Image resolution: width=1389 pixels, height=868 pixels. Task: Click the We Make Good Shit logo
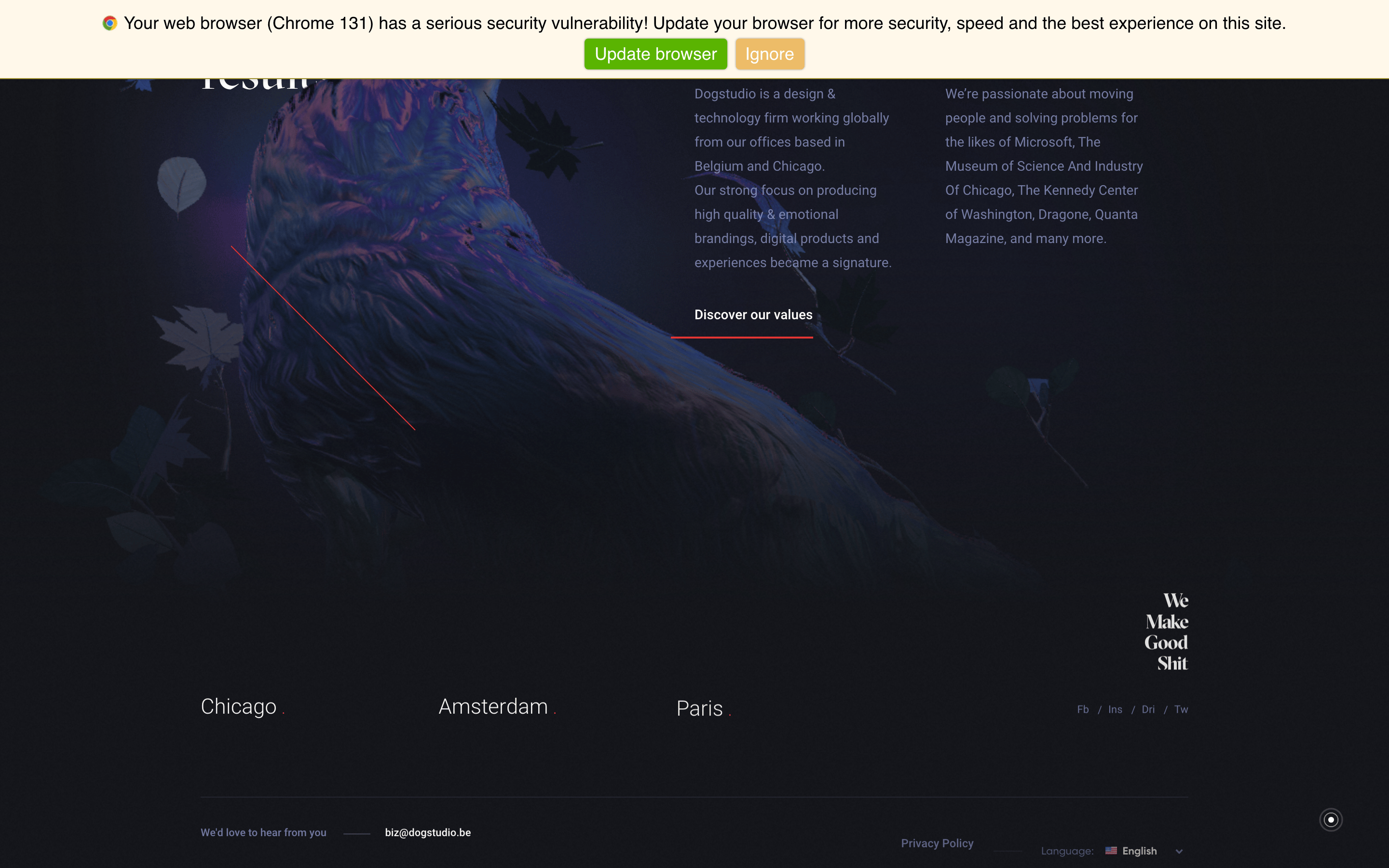tap(1166, 632)
